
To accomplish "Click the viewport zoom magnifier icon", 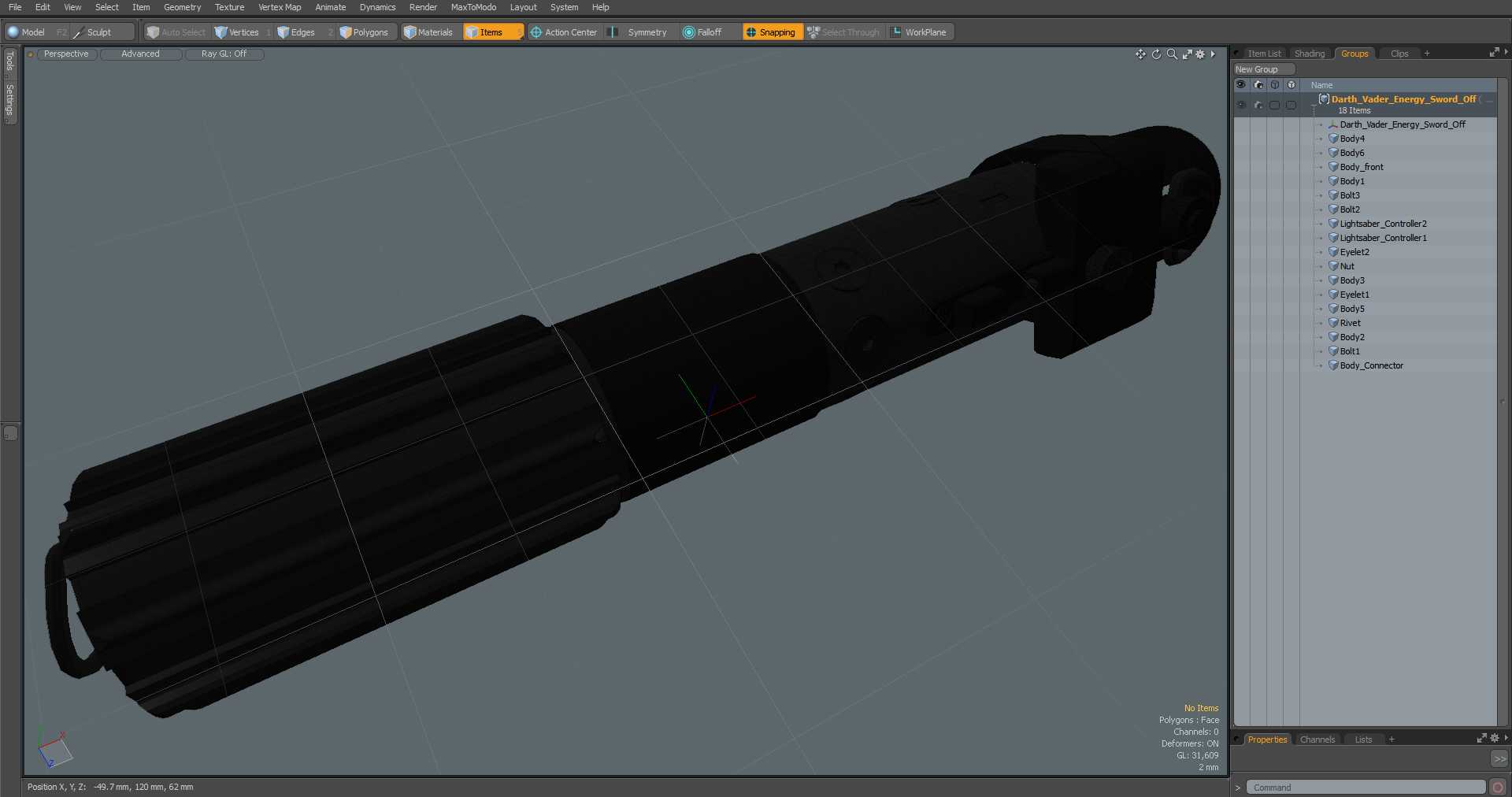I will coord(1172,54).
